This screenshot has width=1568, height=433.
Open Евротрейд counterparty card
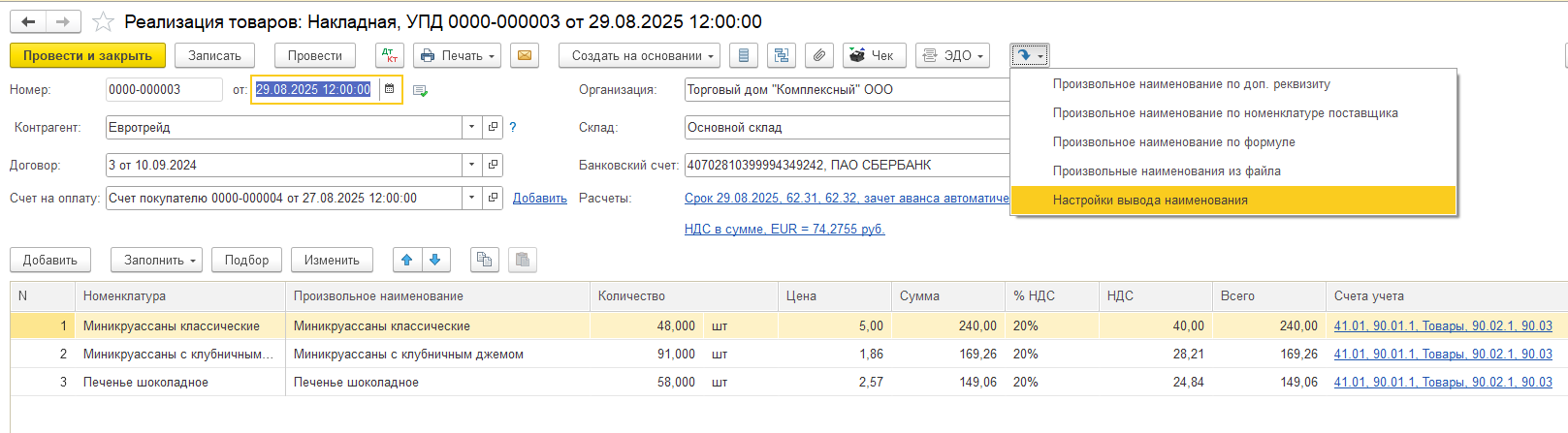(x=493, y=127)
